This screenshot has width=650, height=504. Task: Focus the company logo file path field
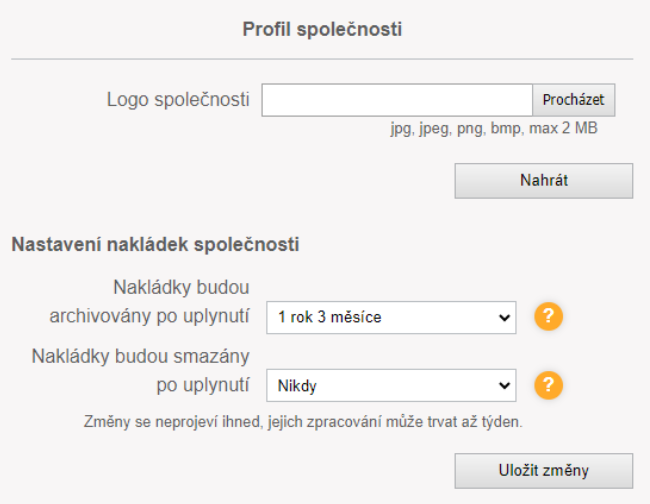[x=397, y=100]
